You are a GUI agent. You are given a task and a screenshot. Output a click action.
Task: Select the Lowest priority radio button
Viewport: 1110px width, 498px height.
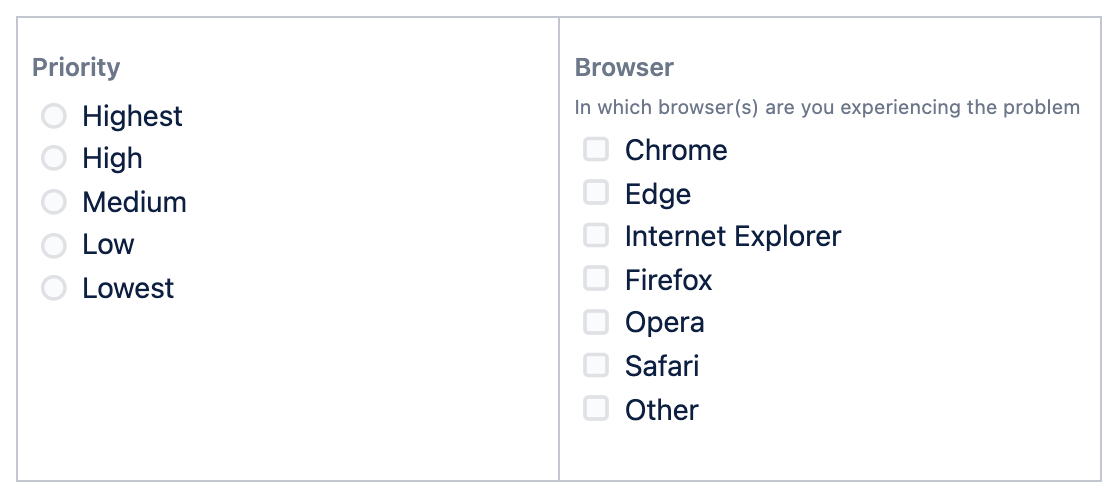coord(53,289)
